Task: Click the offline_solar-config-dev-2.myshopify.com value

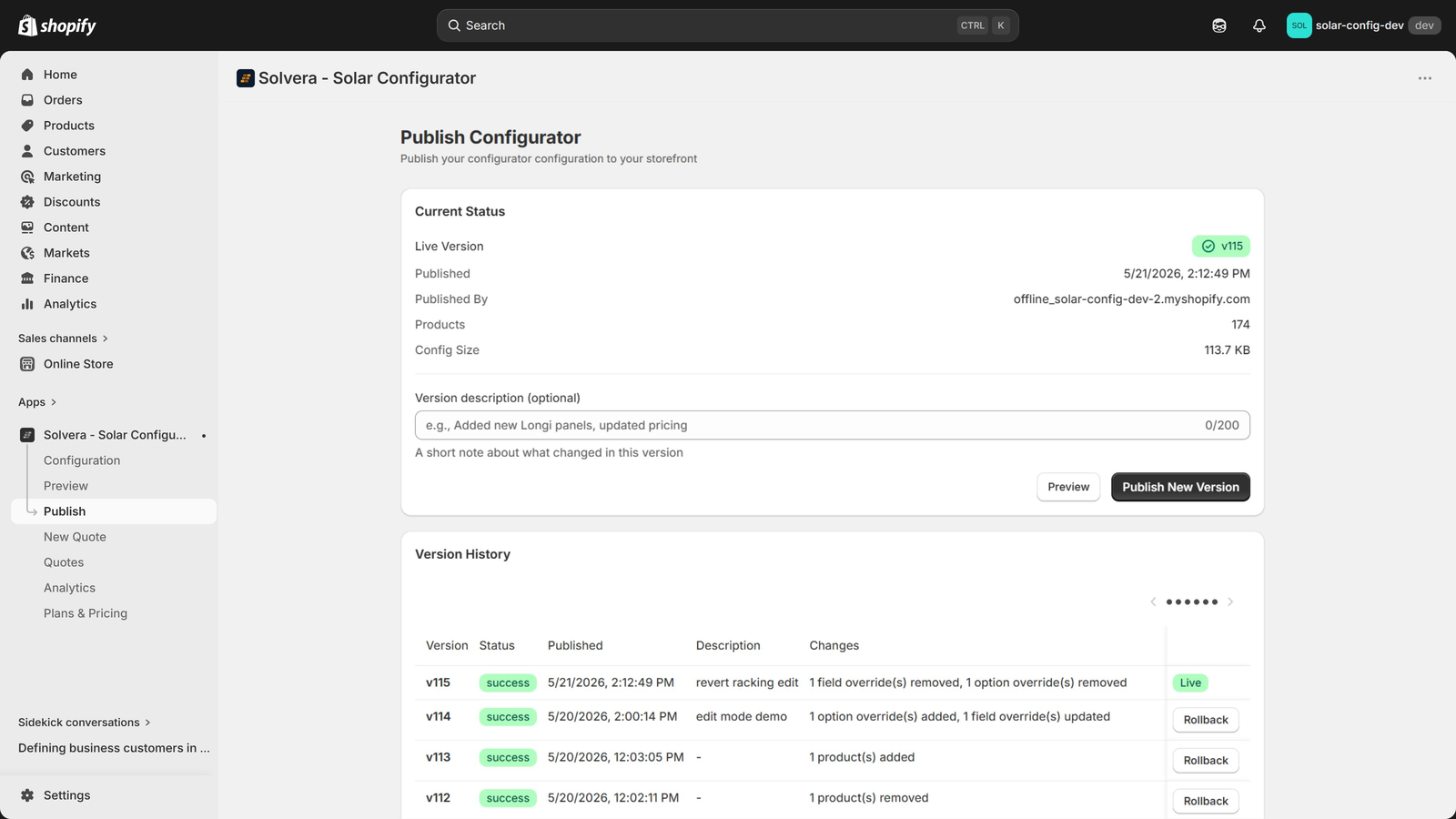Action: (1132, 299)
